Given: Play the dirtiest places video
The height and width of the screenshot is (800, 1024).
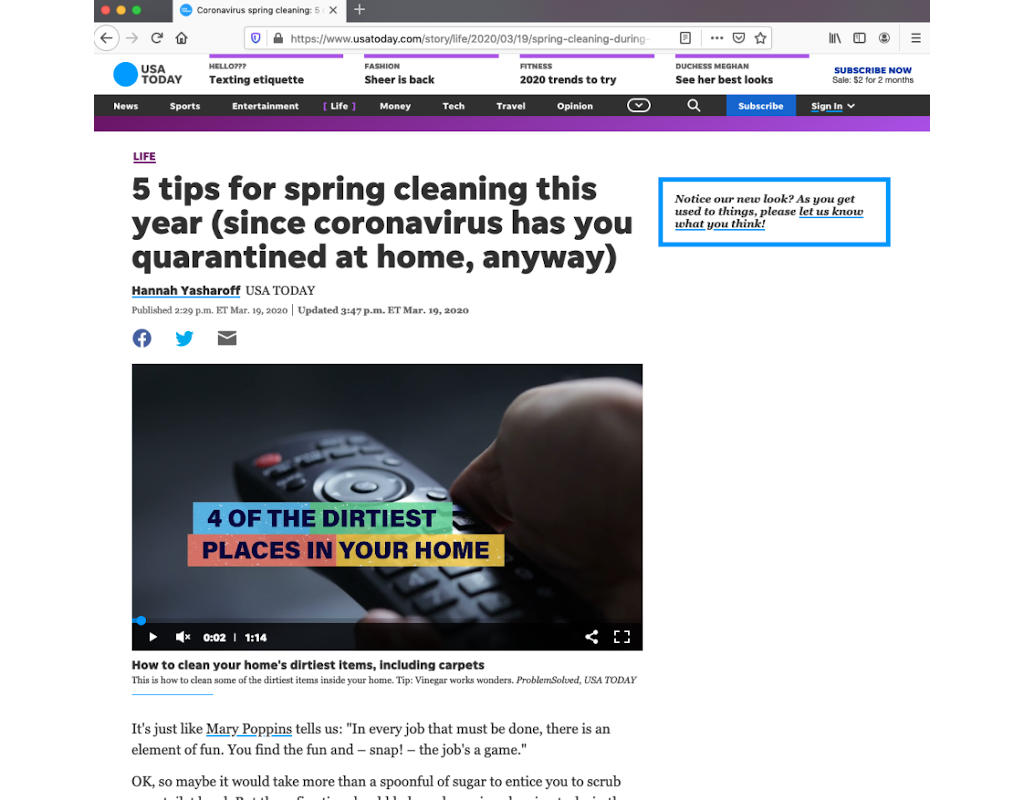Looking at the screenshot, I should tap(153, 637).
